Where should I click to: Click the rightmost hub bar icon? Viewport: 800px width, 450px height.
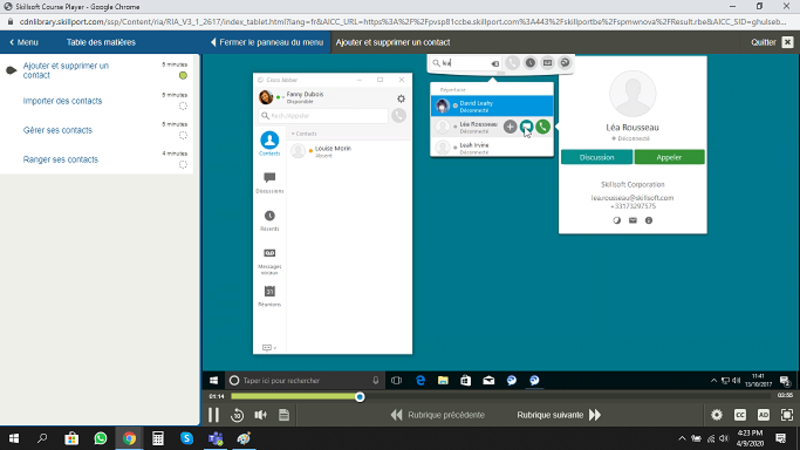tap(565, 63)
